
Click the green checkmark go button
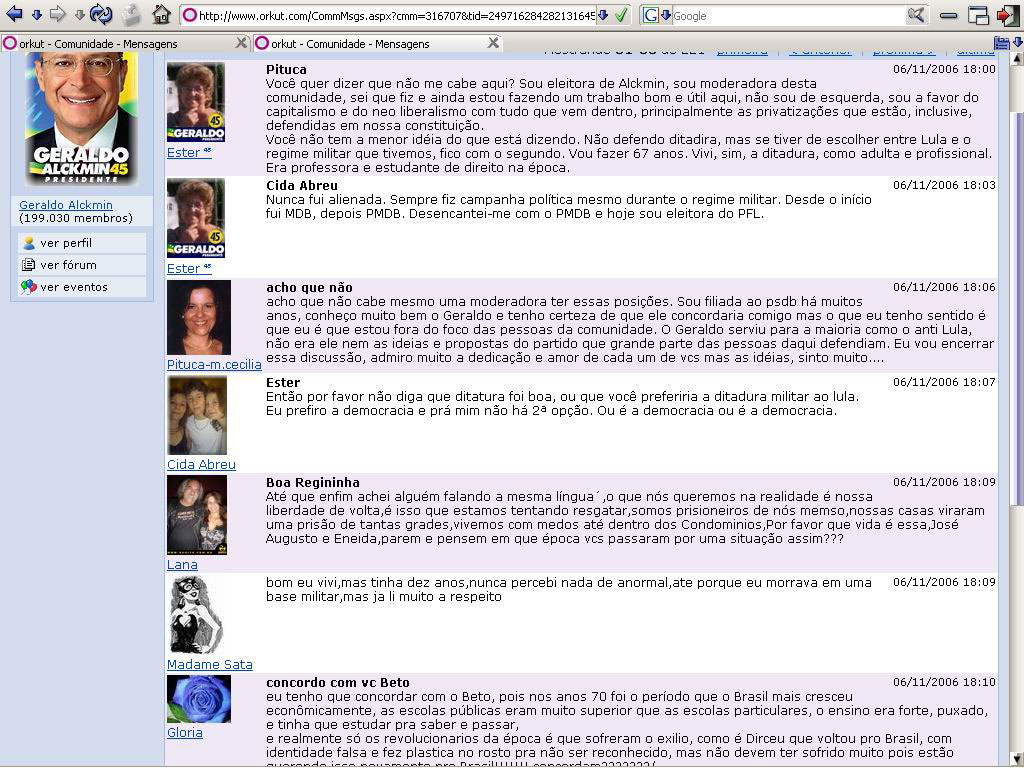(621, 14)
